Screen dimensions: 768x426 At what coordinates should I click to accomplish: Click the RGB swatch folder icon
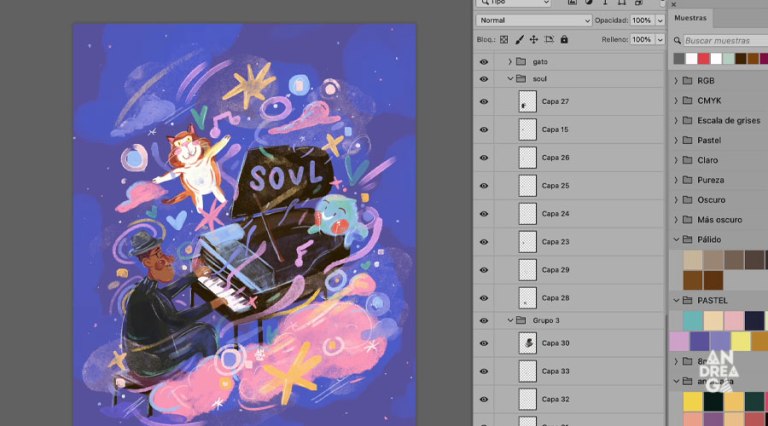[x=688, y=81]
